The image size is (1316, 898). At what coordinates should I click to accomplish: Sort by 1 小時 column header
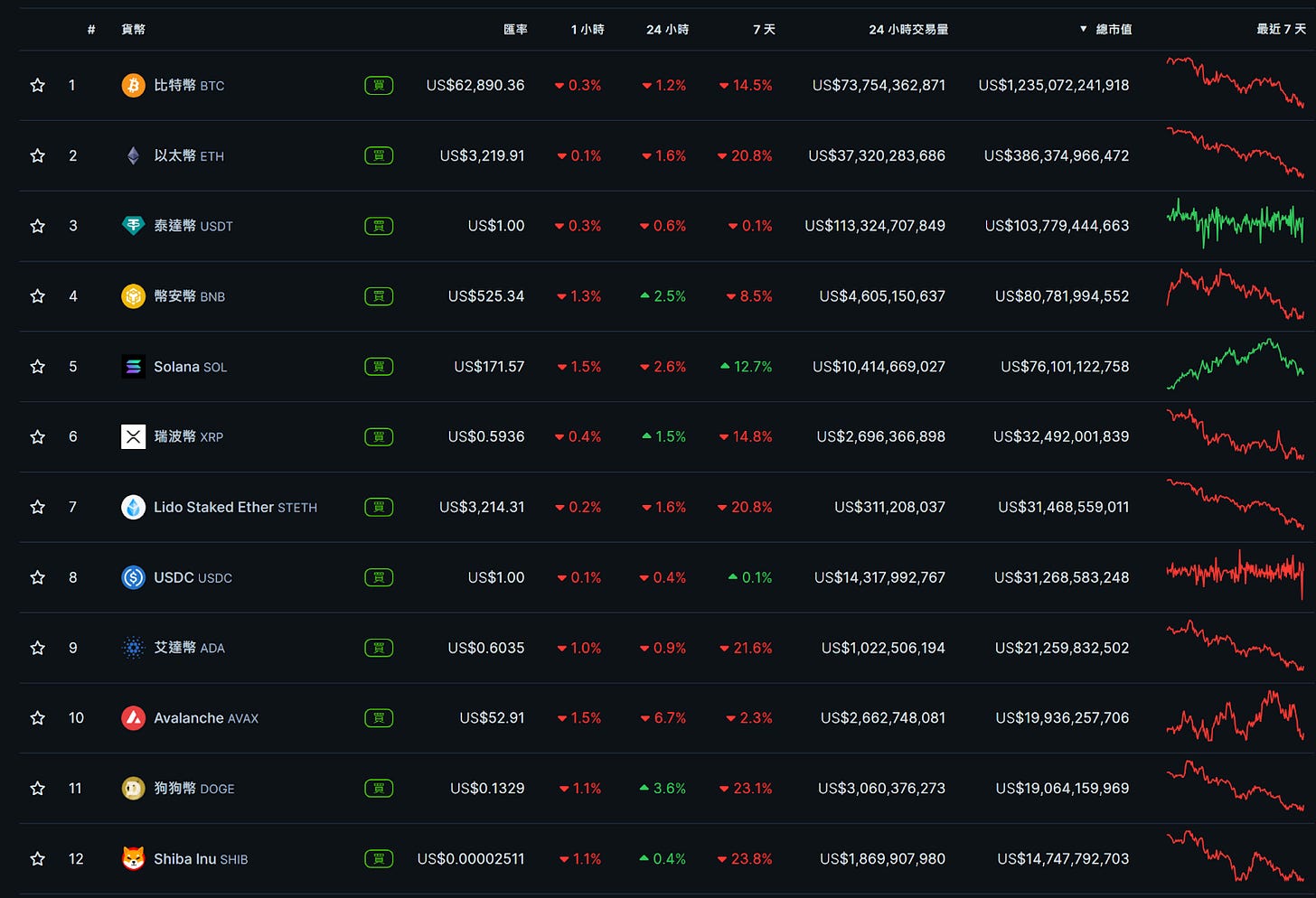(587, 29)
